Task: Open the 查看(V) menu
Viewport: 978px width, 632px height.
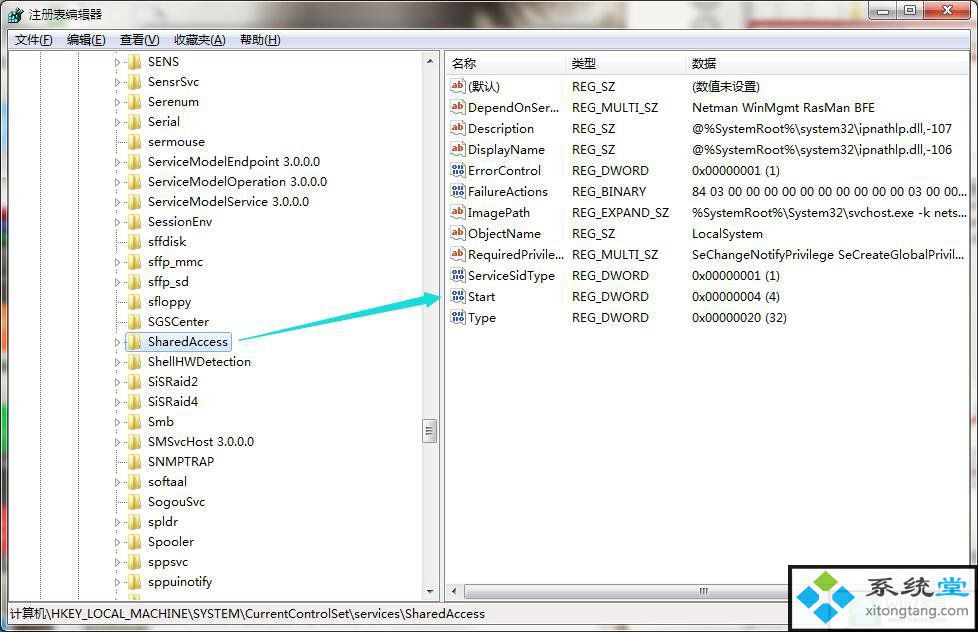Action: click(x=140, y=40)
